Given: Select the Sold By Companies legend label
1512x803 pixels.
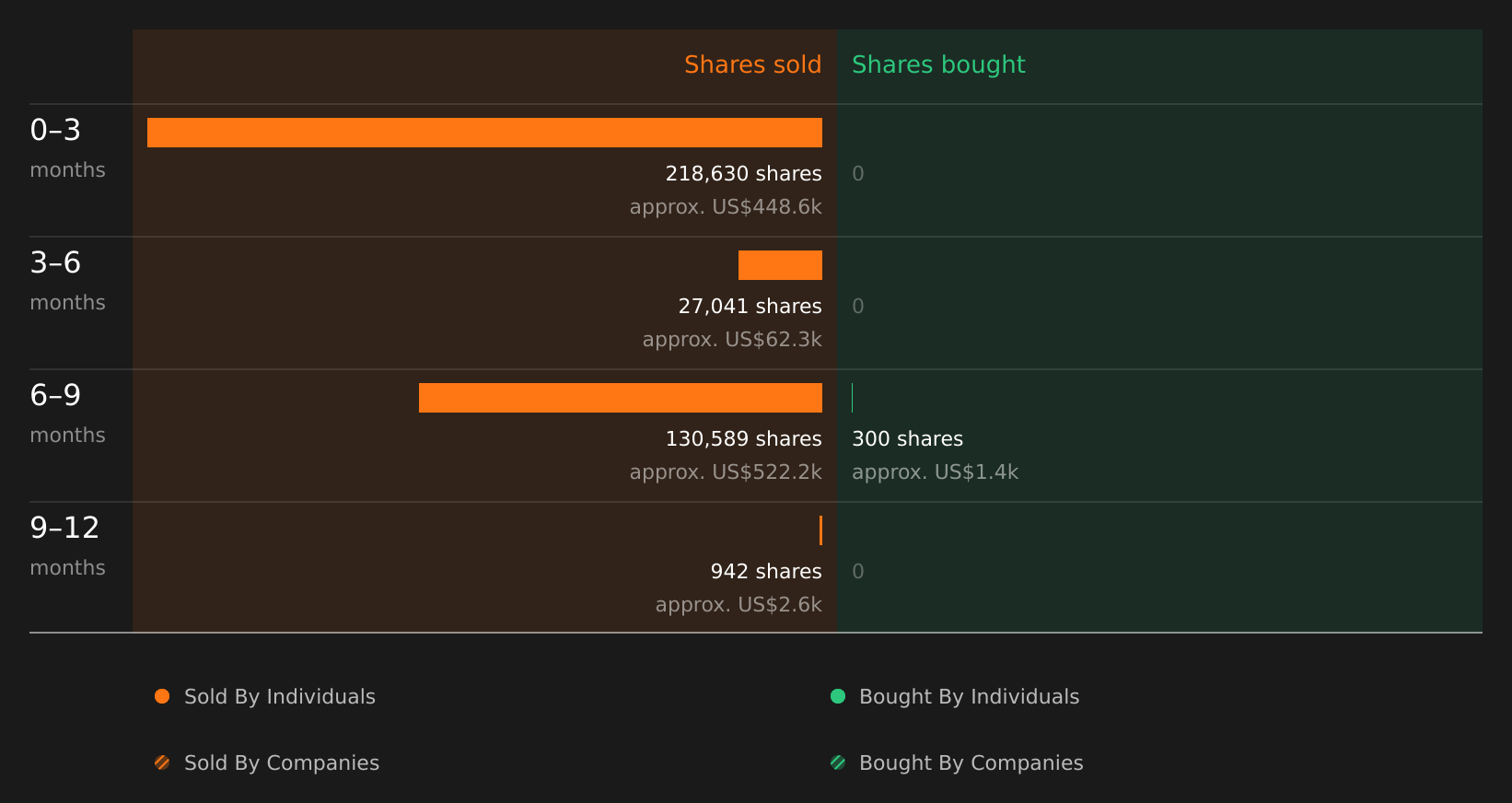Looking at the screenshot, I should coord(282,763).
